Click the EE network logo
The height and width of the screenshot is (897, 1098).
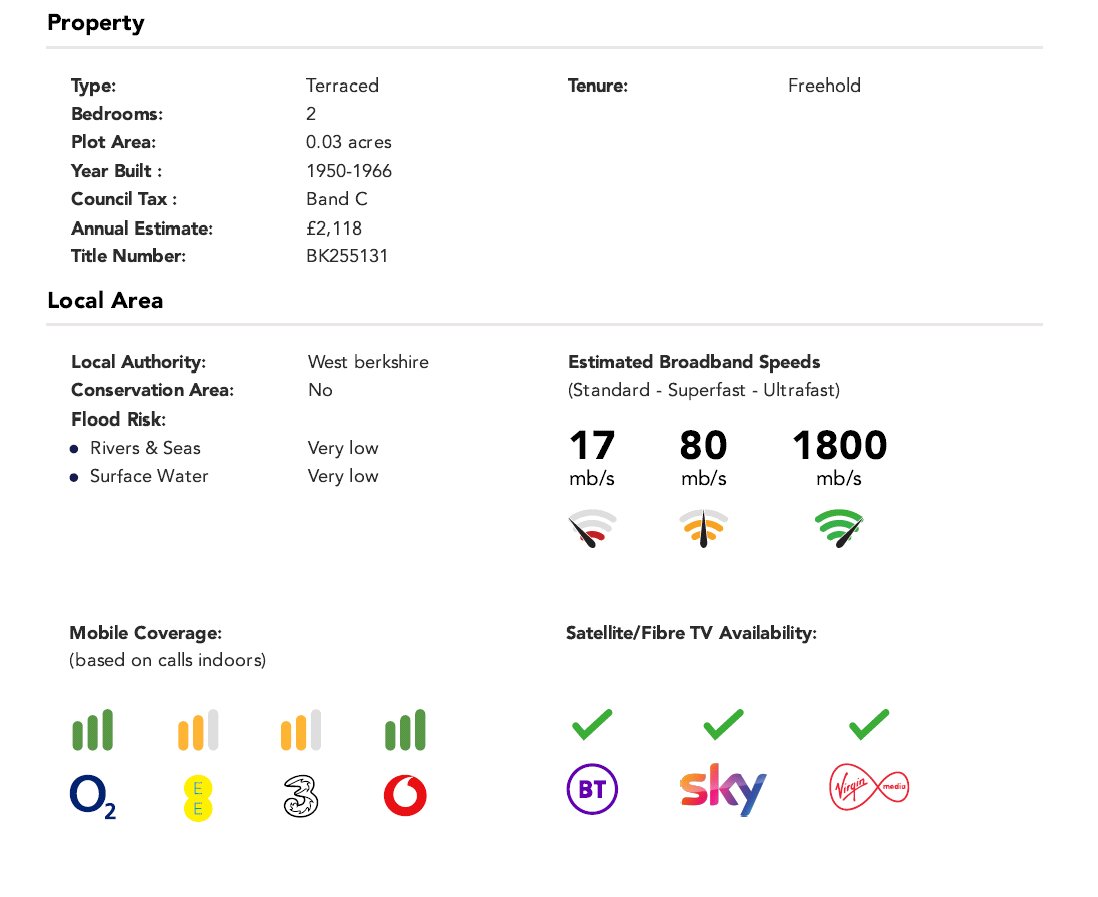tap(197, 798)
